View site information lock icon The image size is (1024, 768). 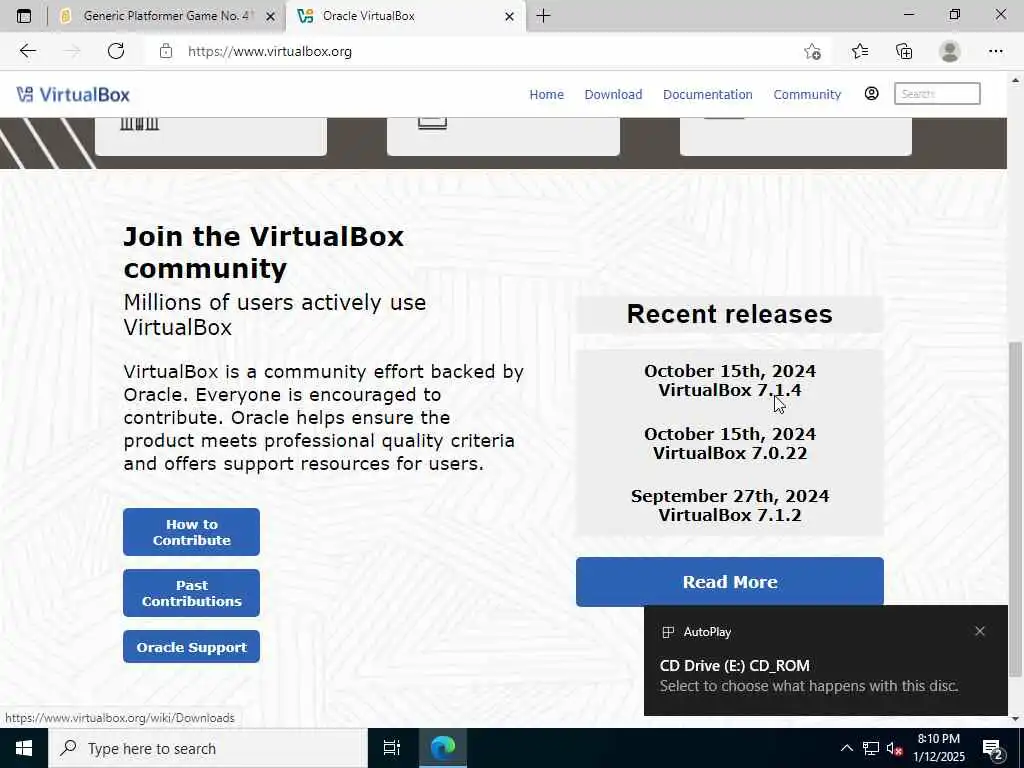tap(166, 51)
